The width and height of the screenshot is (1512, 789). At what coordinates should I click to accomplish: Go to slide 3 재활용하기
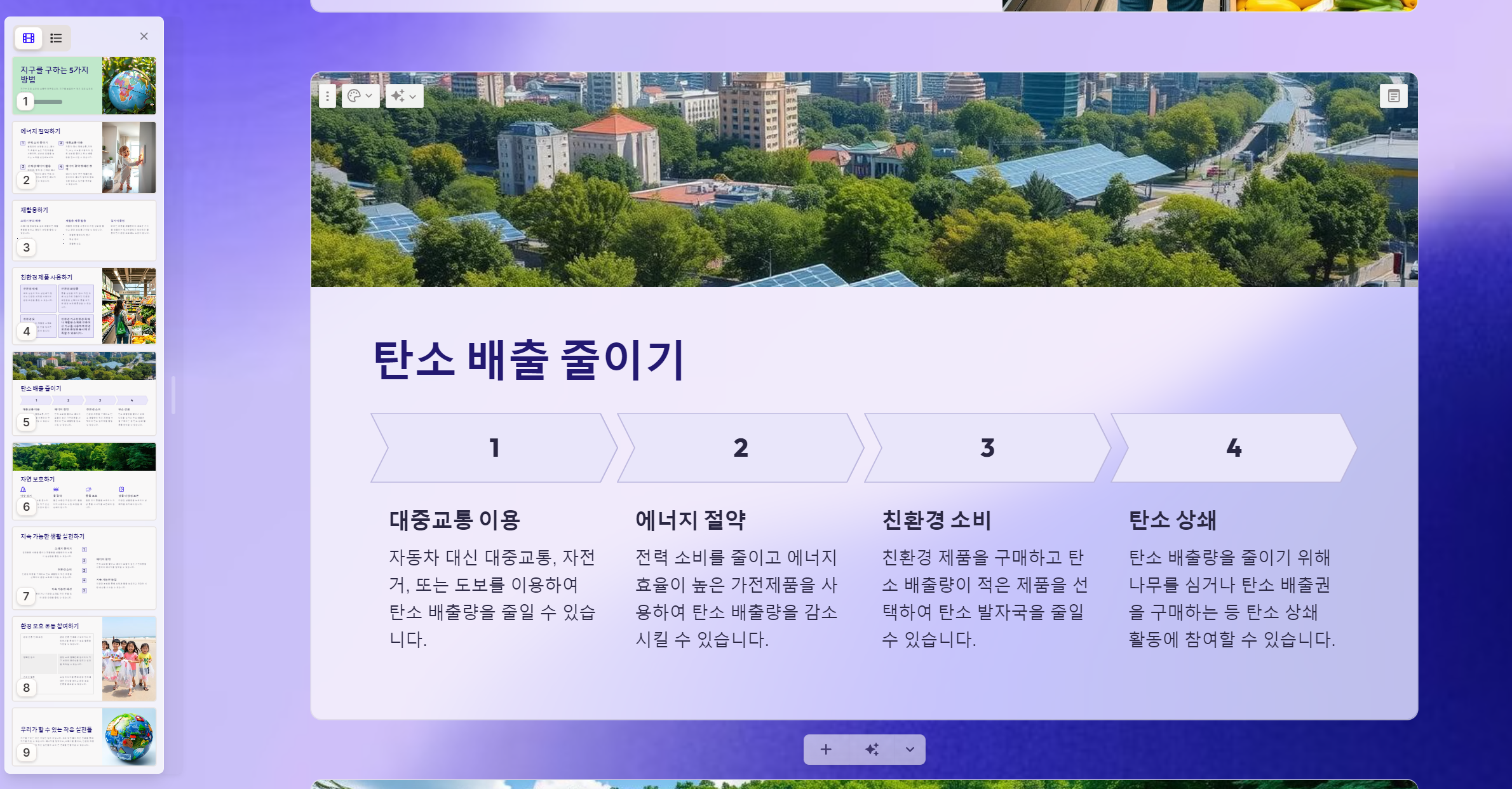tap(84, 230)
